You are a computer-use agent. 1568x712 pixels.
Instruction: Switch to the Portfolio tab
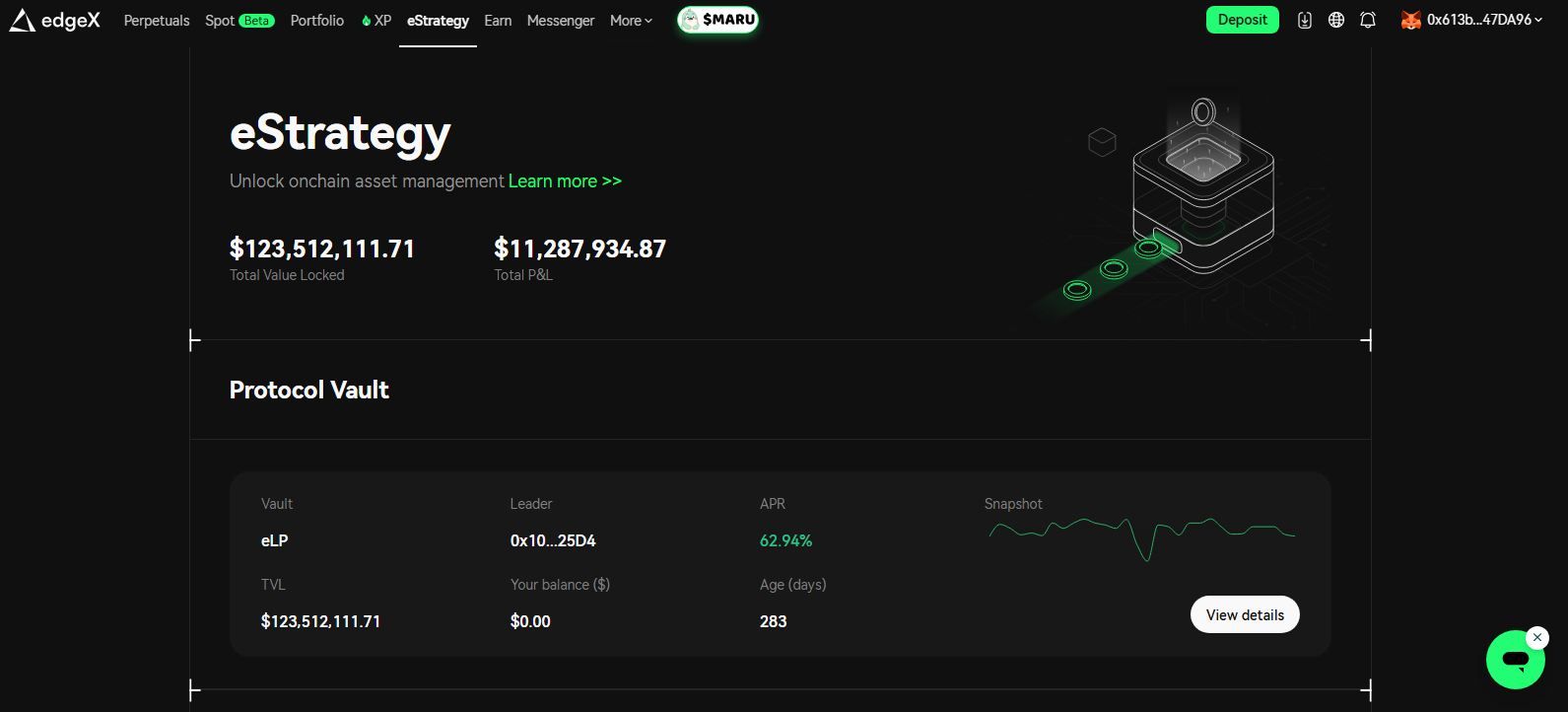[x=317, y=20]
